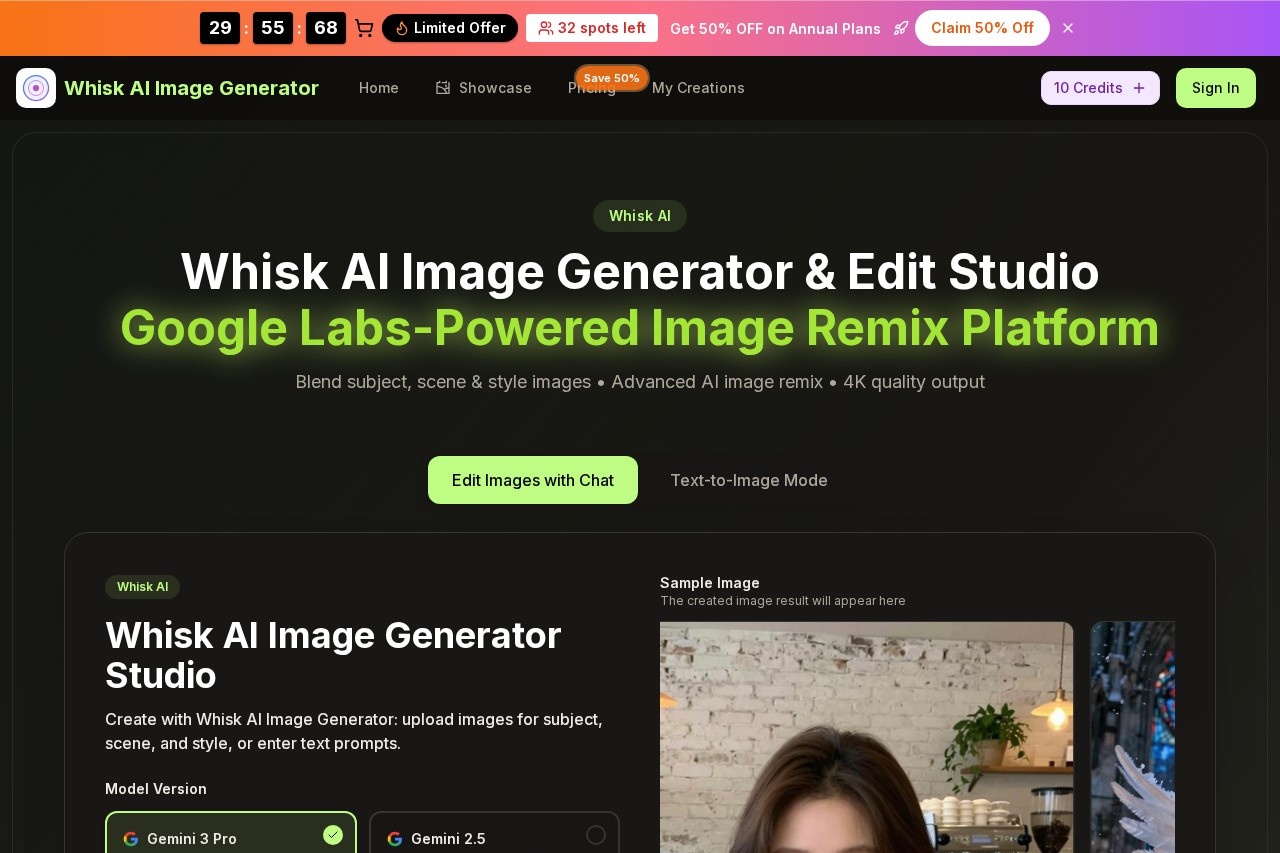Click the 32 spots left badge
Image resolution: width=1280 pixels, height=853 pixels.
coord(592,28)
